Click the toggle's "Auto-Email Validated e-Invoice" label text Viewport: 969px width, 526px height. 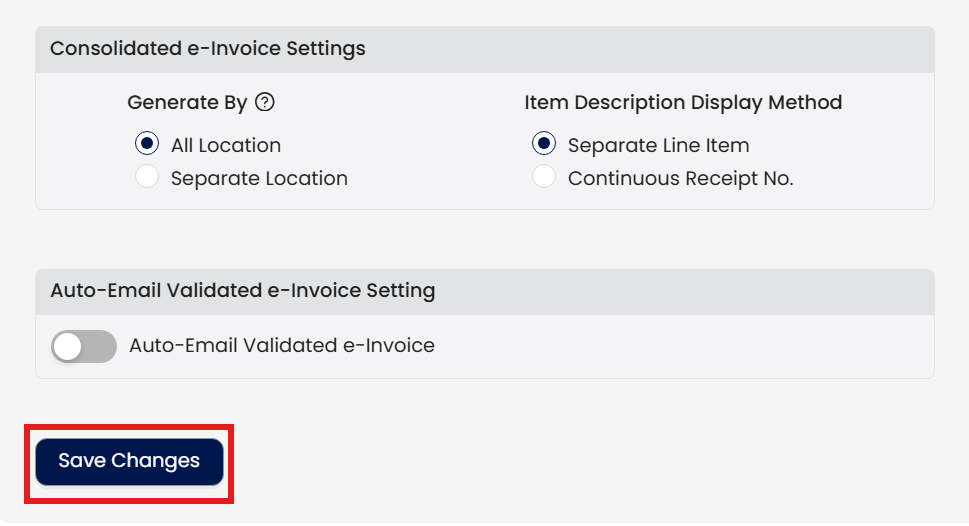click(x=282, y=346)
